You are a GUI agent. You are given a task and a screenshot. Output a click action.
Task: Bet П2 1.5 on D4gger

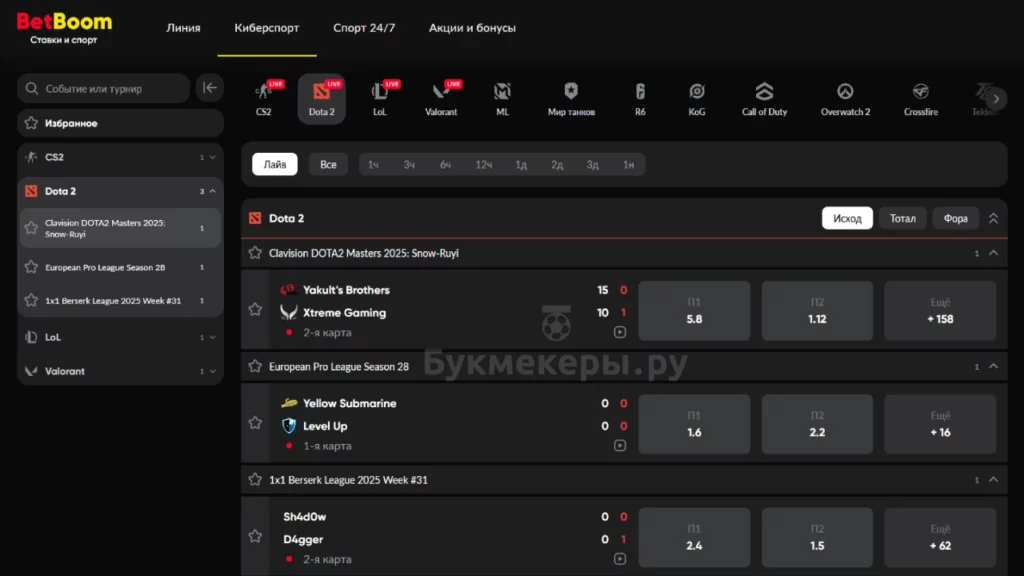tap(817, 537)
